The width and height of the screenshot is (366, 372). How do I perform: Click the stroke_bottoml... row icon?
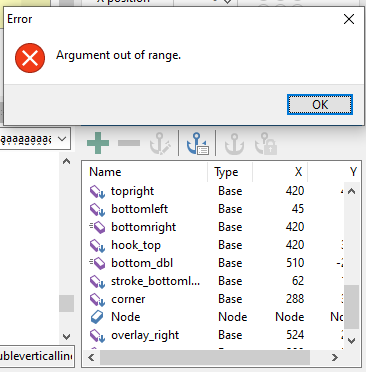pos(97,281)
